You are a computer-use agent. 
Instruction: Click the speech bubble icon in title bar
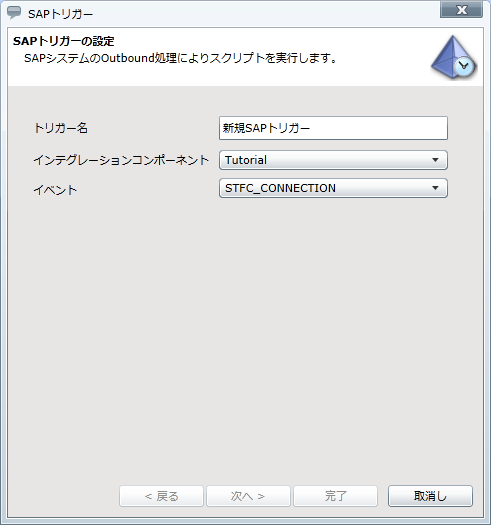pyautogui.click(x=14, y=13)
